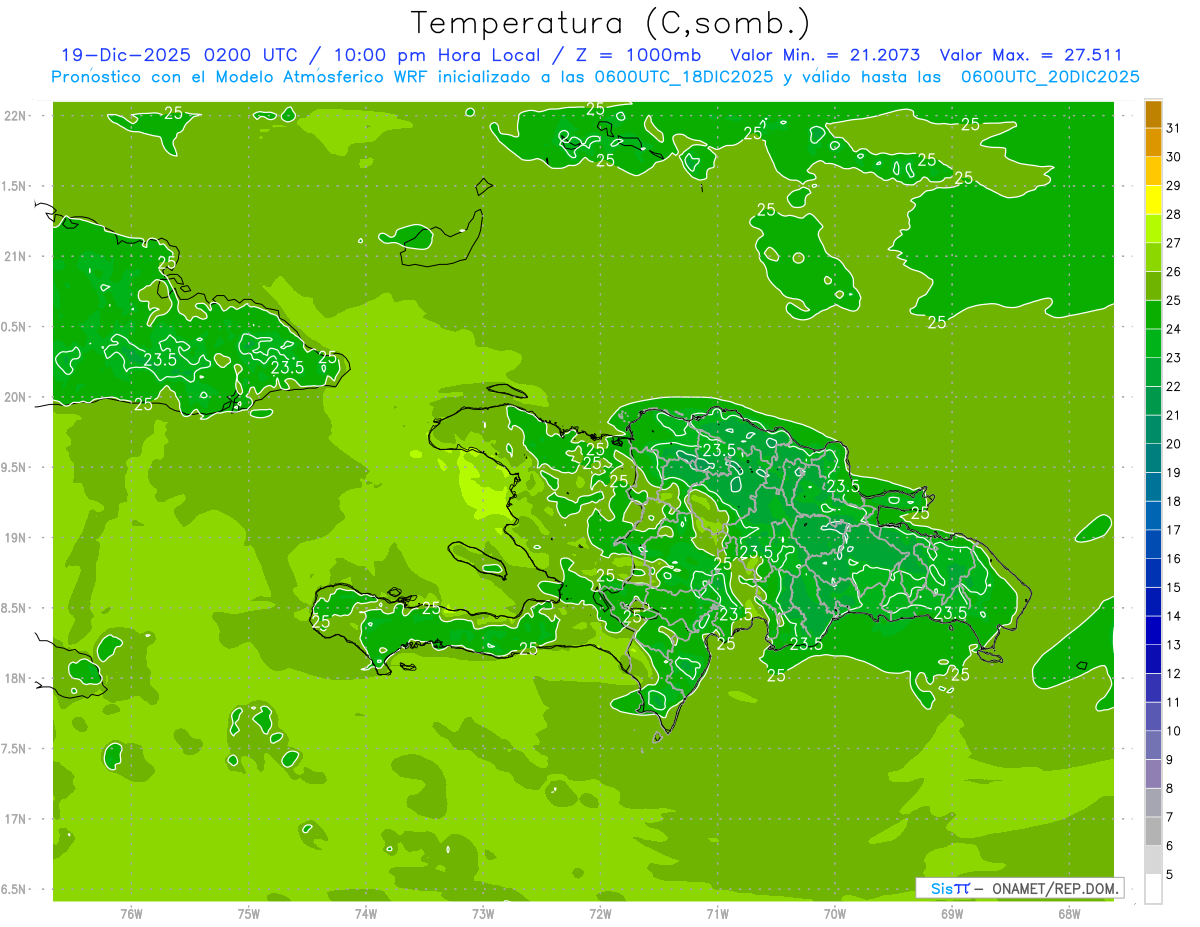Click the "68W" longitude axis label
This screenshot has width=1200, height=927.
click(x=1069, y=913)
